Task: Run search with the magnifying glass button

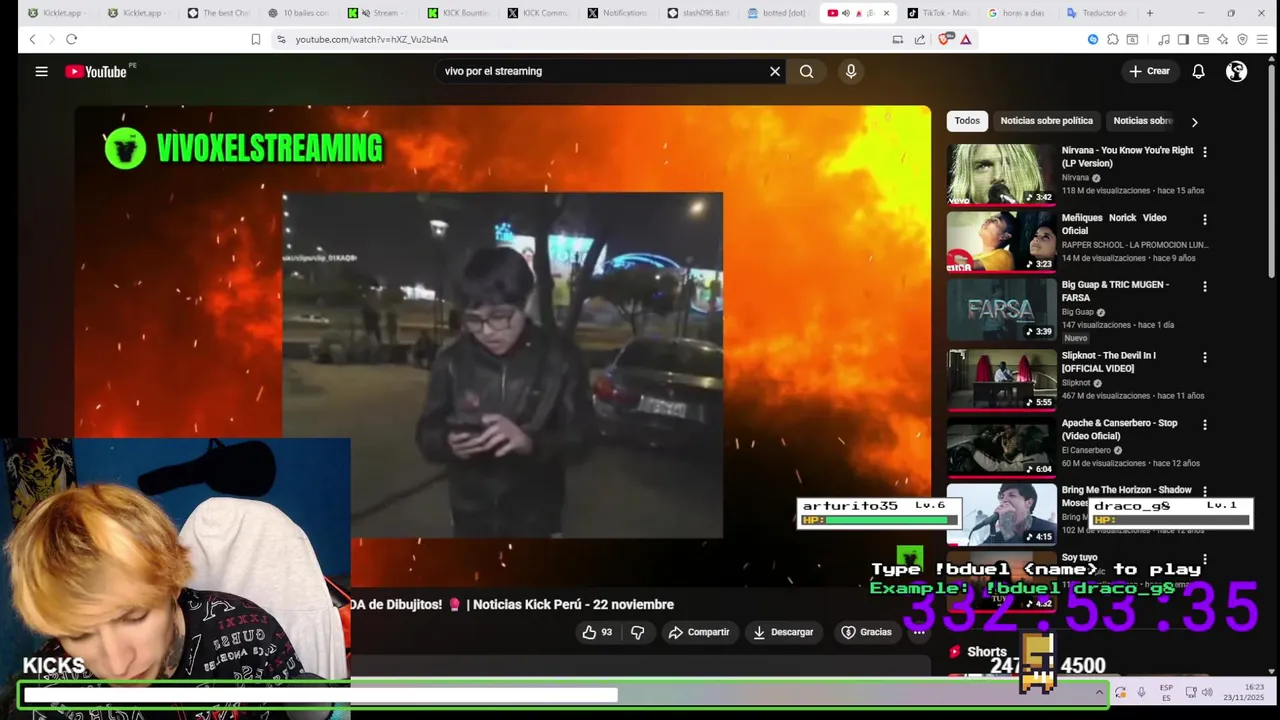Action: pyautogui.click(x=806, y=71)
